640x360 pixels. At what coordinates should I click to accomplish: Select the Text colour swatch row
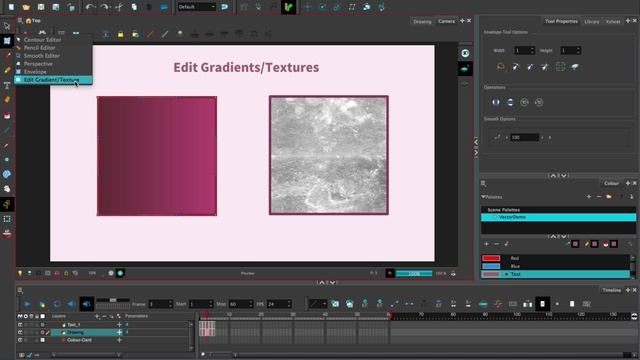click(556, 274)
